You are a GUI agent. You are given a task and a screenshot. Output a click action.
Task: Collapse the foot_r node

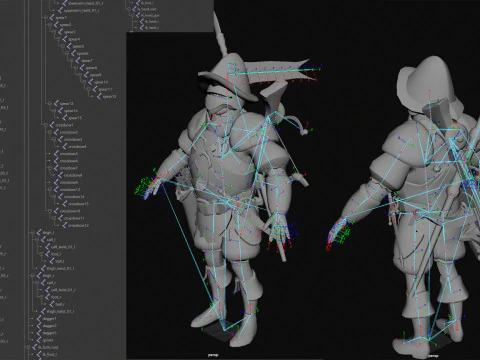pos(41,297)
